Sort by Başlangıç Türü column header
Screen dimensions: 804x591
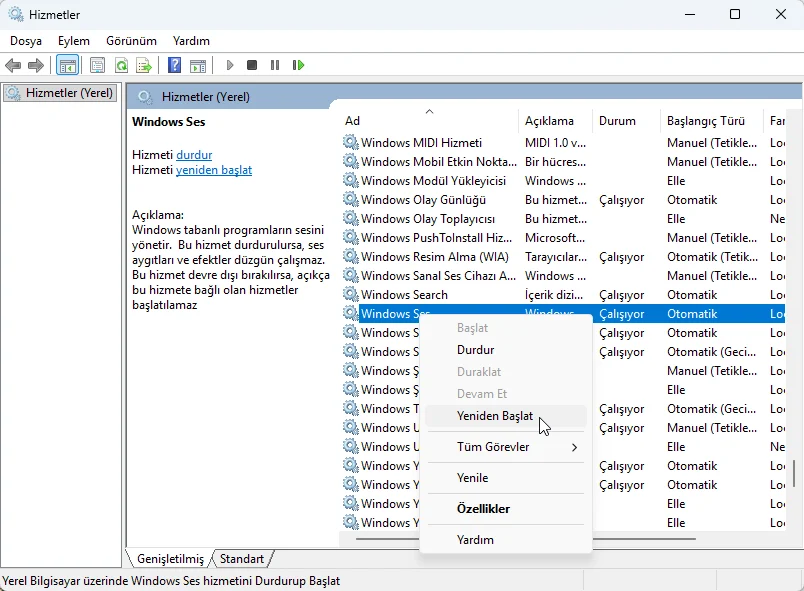click(x=712, y=121)
